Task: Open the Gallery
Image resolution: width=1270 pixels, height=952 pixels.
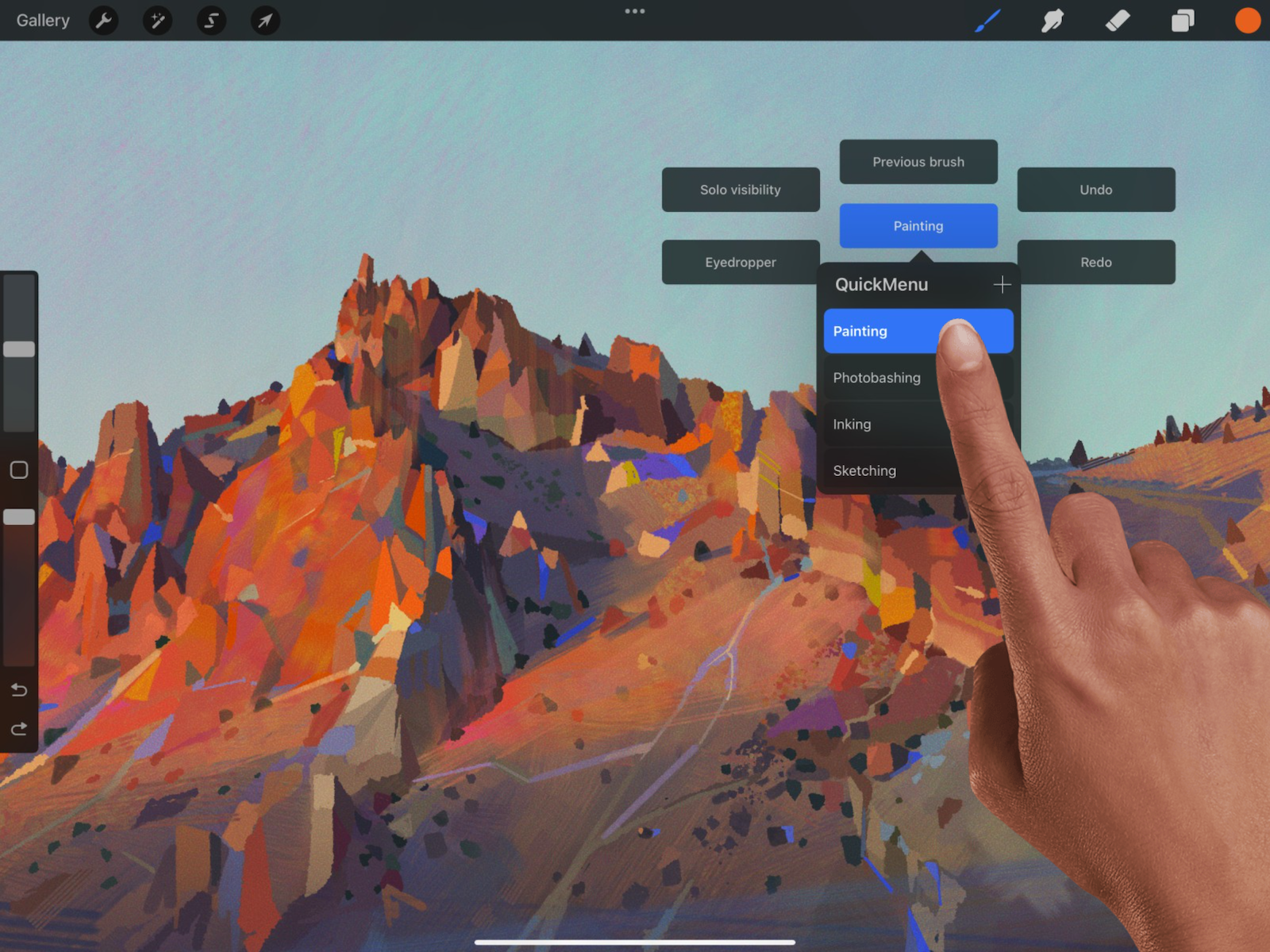Action: coord(43,21)
